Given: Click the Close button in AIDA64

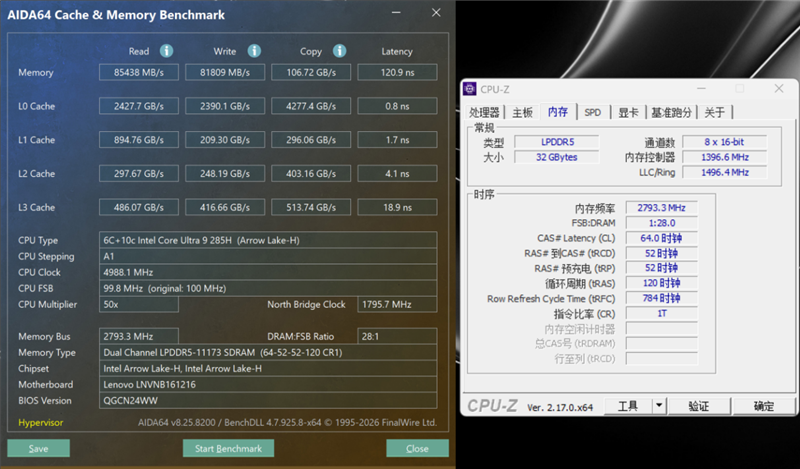Looking at the screenshot, I should point(417,448).
